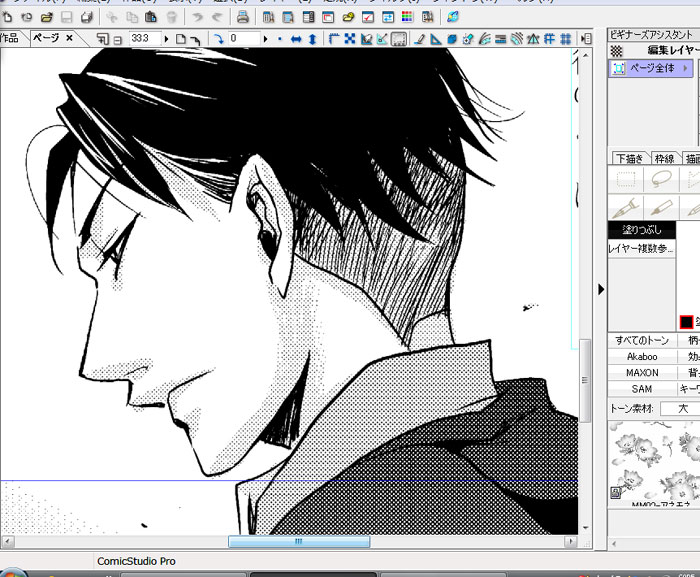The image size is (700, 577).
Task: Select the ページ document tab
Action: [46, 38]
